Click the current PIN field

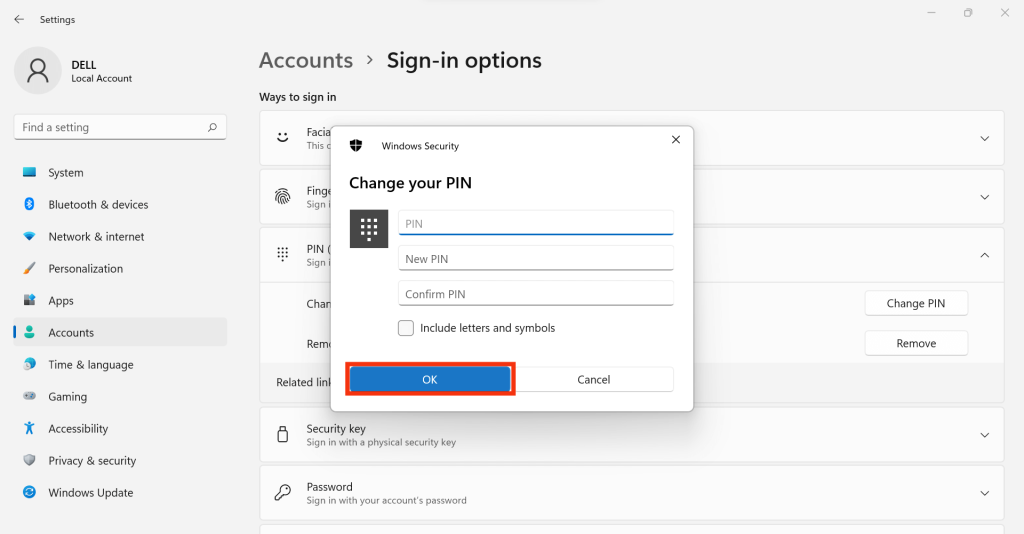pos(536,223)
